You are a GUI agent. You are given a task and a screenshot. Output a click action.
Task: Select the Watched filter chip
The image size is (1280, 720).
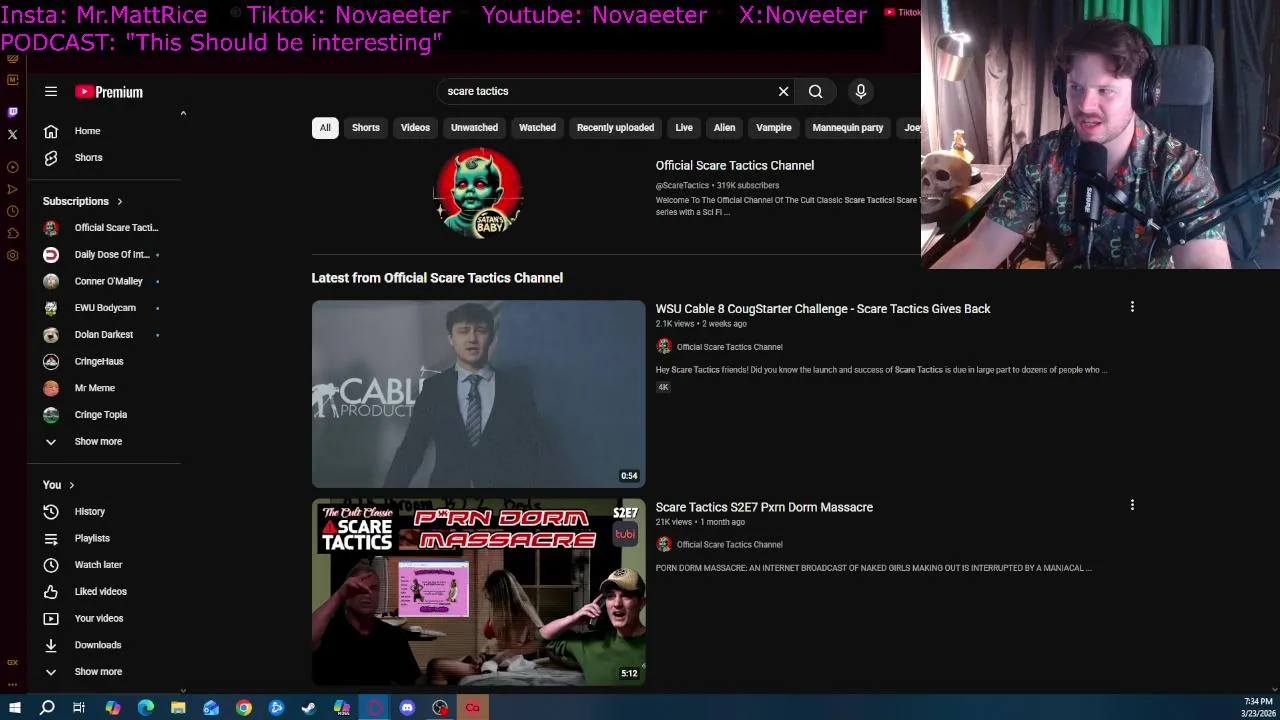click(537, 128)
